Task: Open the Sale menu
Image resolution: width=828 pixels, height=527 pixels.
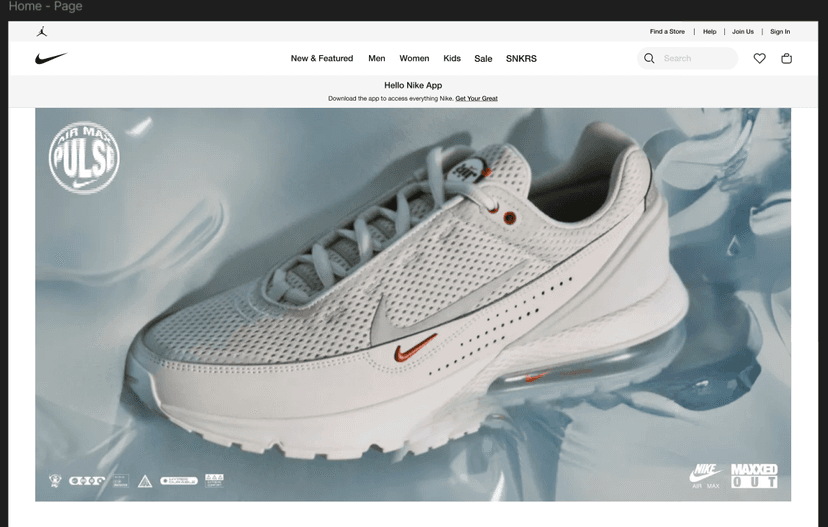Action: [483, 59]
